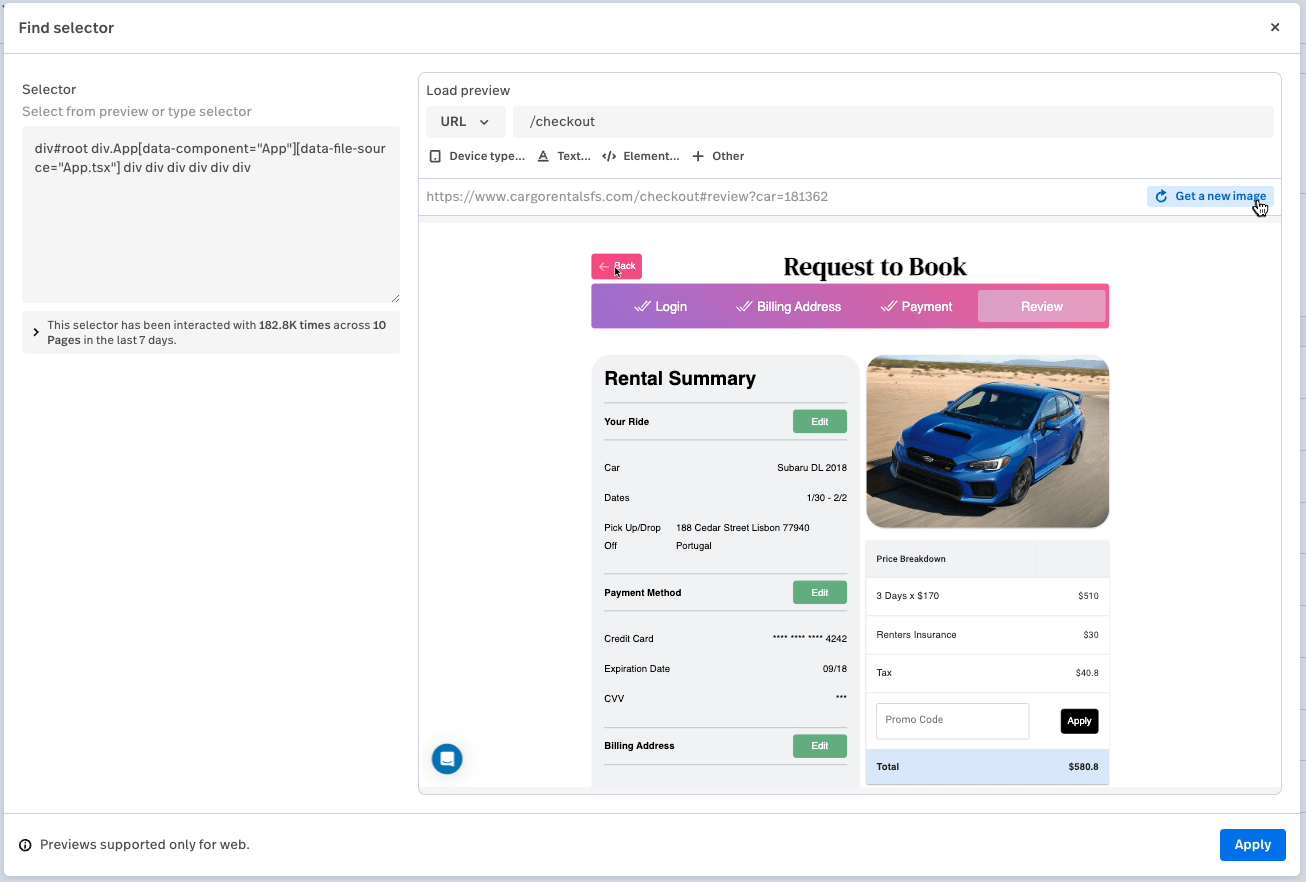Image resolution: width=1306 pixels, height=882 pixels.
Task: Click the info icon beside Previews supported
Action: coord(26,845)
